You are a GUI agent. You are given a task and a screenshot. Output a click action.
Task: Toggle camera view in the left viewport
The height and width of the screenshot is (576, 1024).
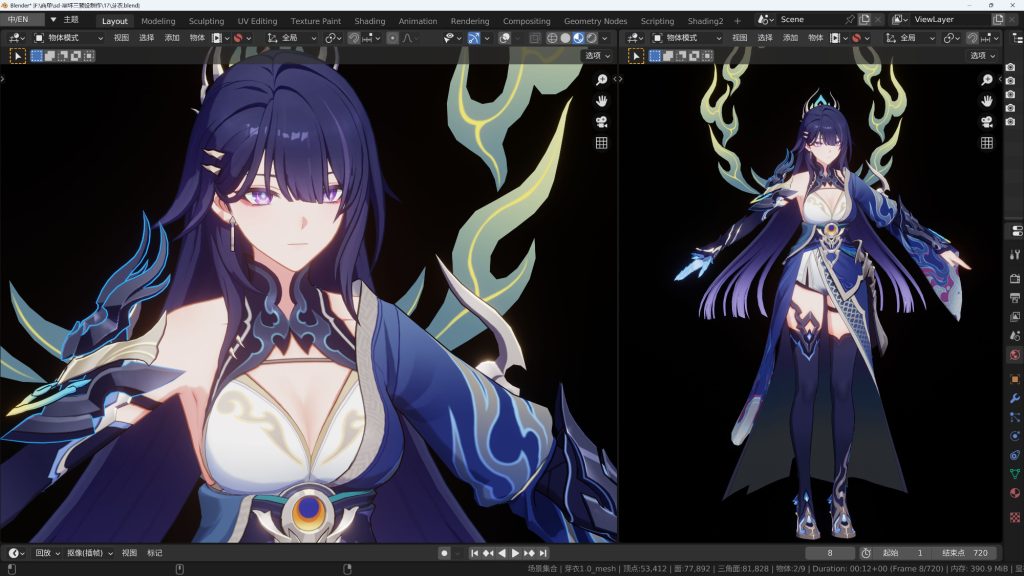click(x=602, y=122)
